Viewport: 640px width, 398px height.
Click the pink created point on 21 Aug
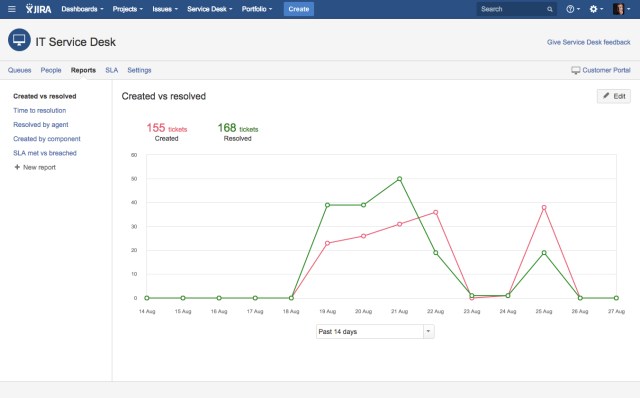[400, 224]
